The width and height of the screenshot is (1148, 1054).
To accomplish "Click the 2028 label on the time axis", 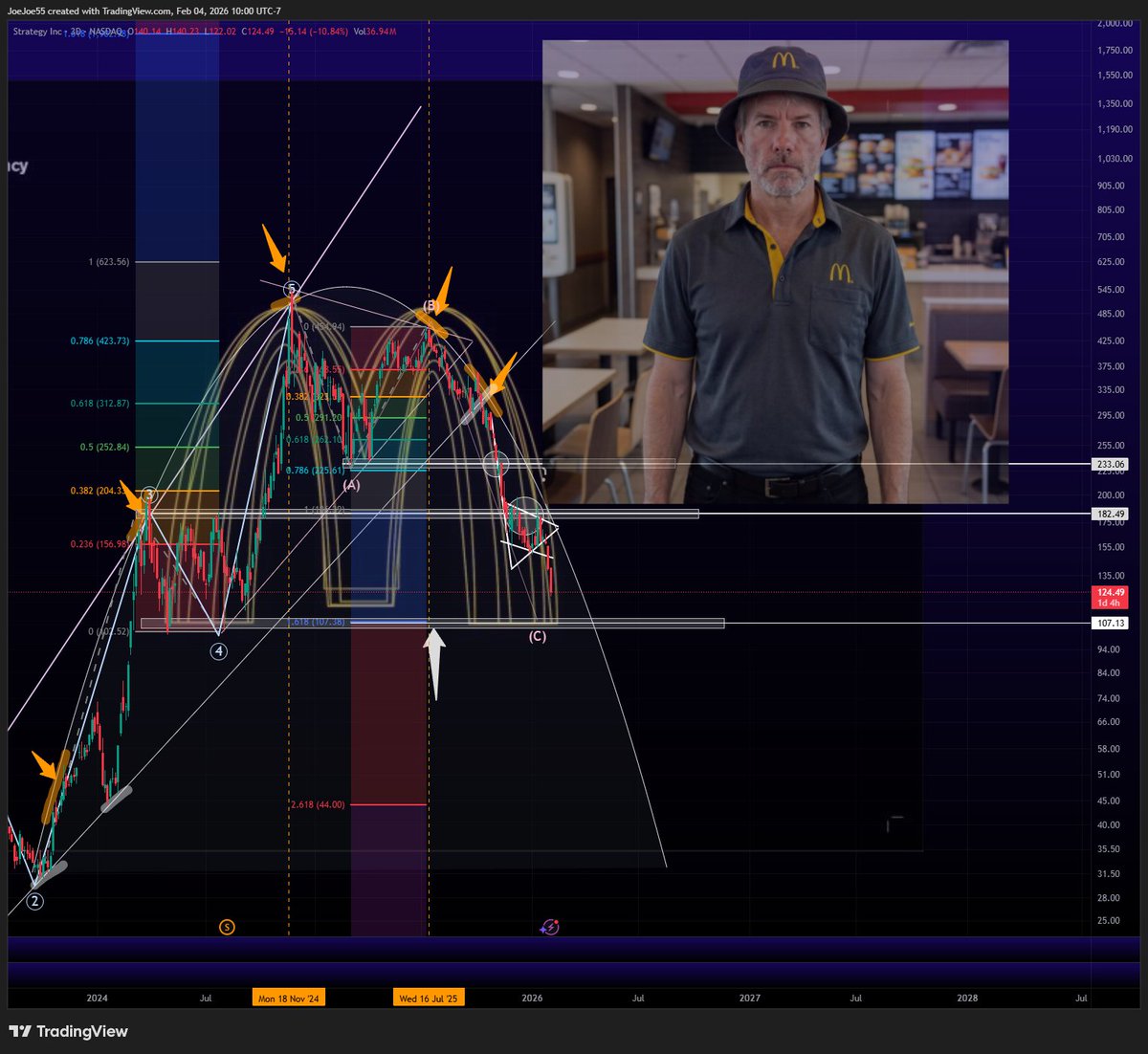I will (x=967, y=998).
